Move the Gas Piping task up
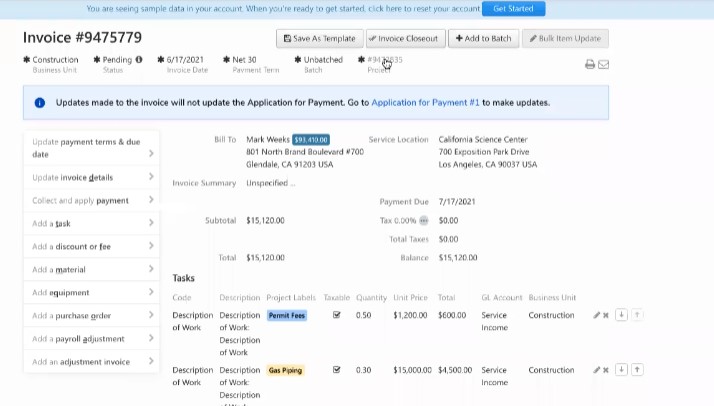Image resolution: width=714 pixels, height=406 pixels. [637, 370]
